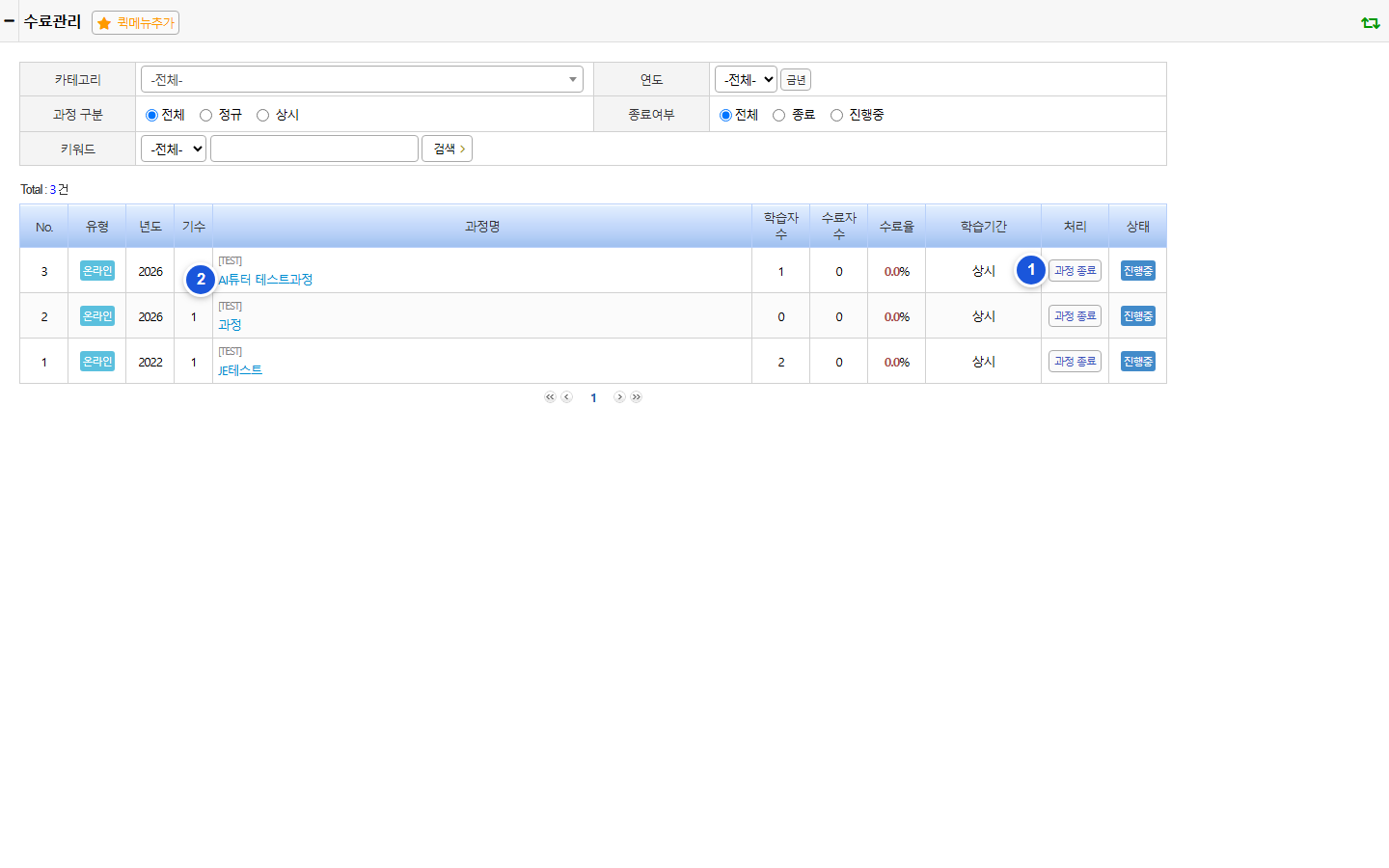Viewport: 1389px width, 868px height.
Task: Click page number 1 in pagination
Action: point(593,397)
